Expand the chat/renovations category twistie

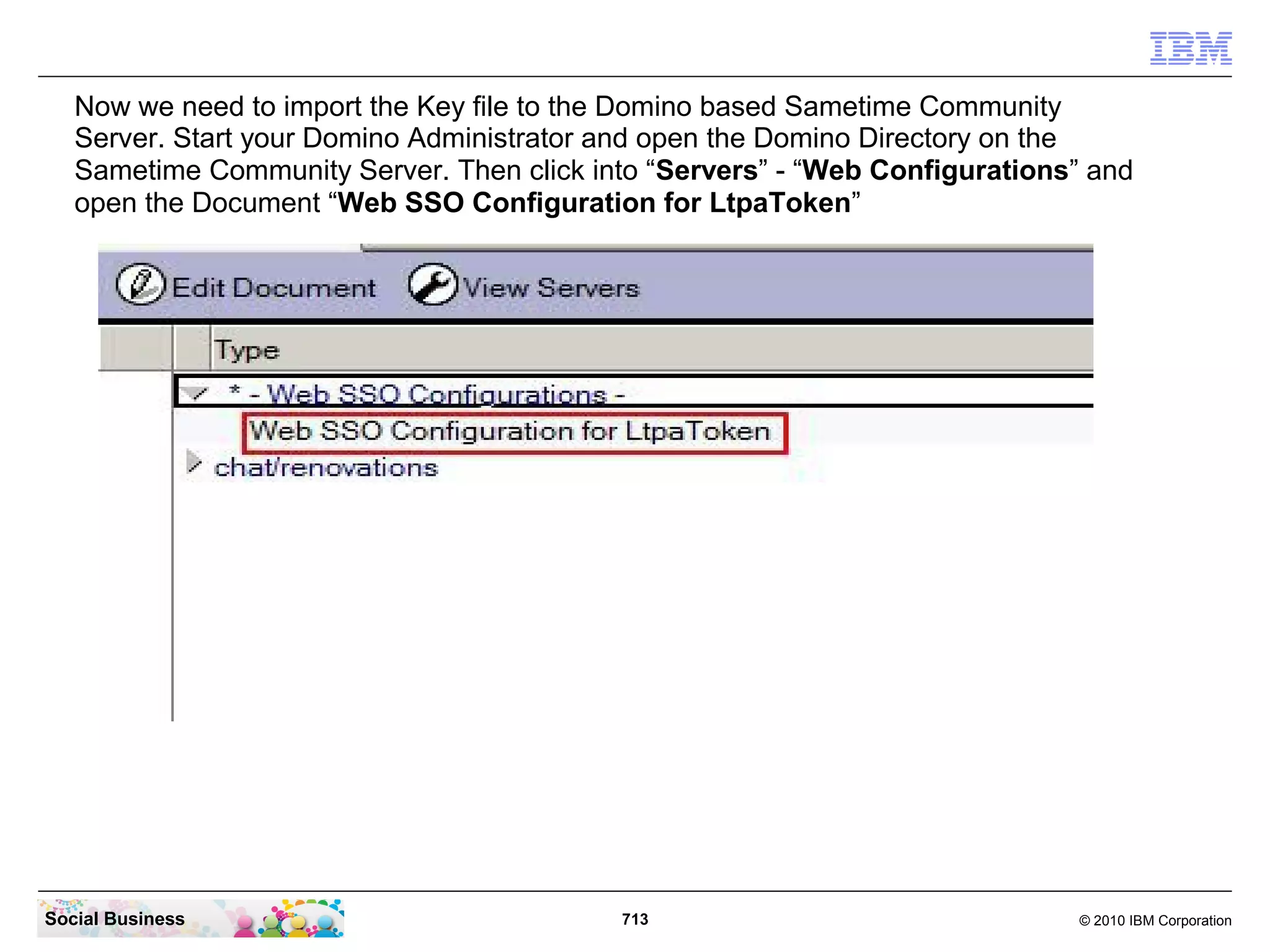[x=194, y=463]
